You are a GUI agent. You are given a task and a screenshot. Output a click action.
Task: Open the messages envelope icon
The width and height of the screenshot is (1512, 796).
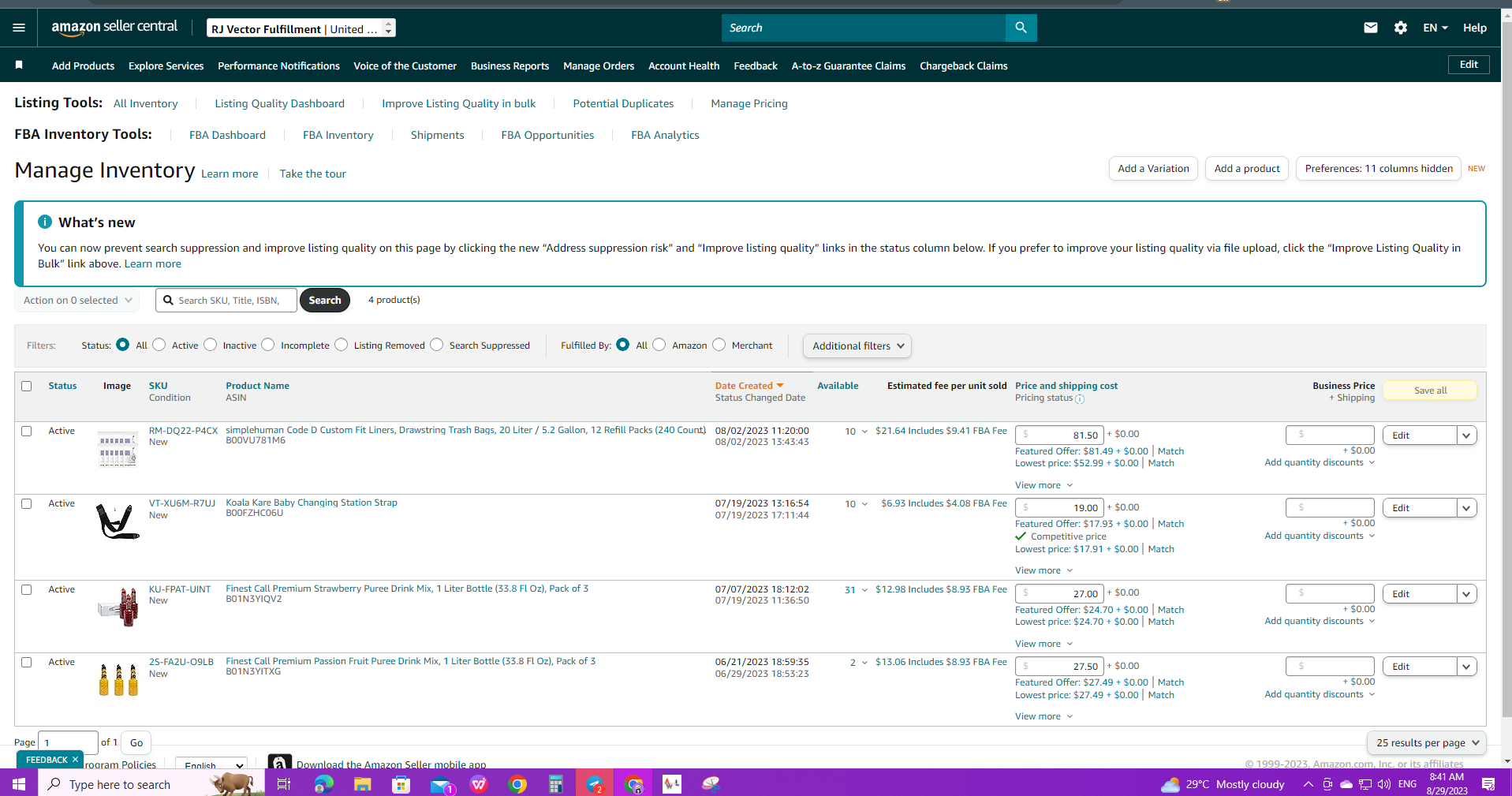(1371, 28)
